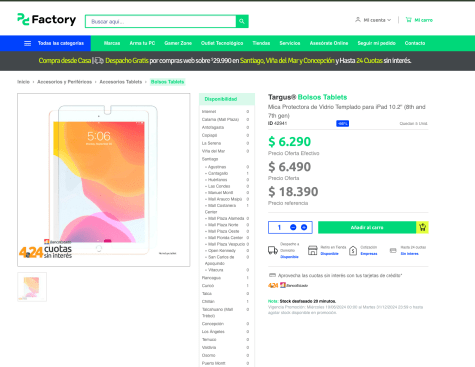Image resolution: width=475 pixels, height=367 pixels.
Task: Click the PC Factory logo
Action: 47,20
